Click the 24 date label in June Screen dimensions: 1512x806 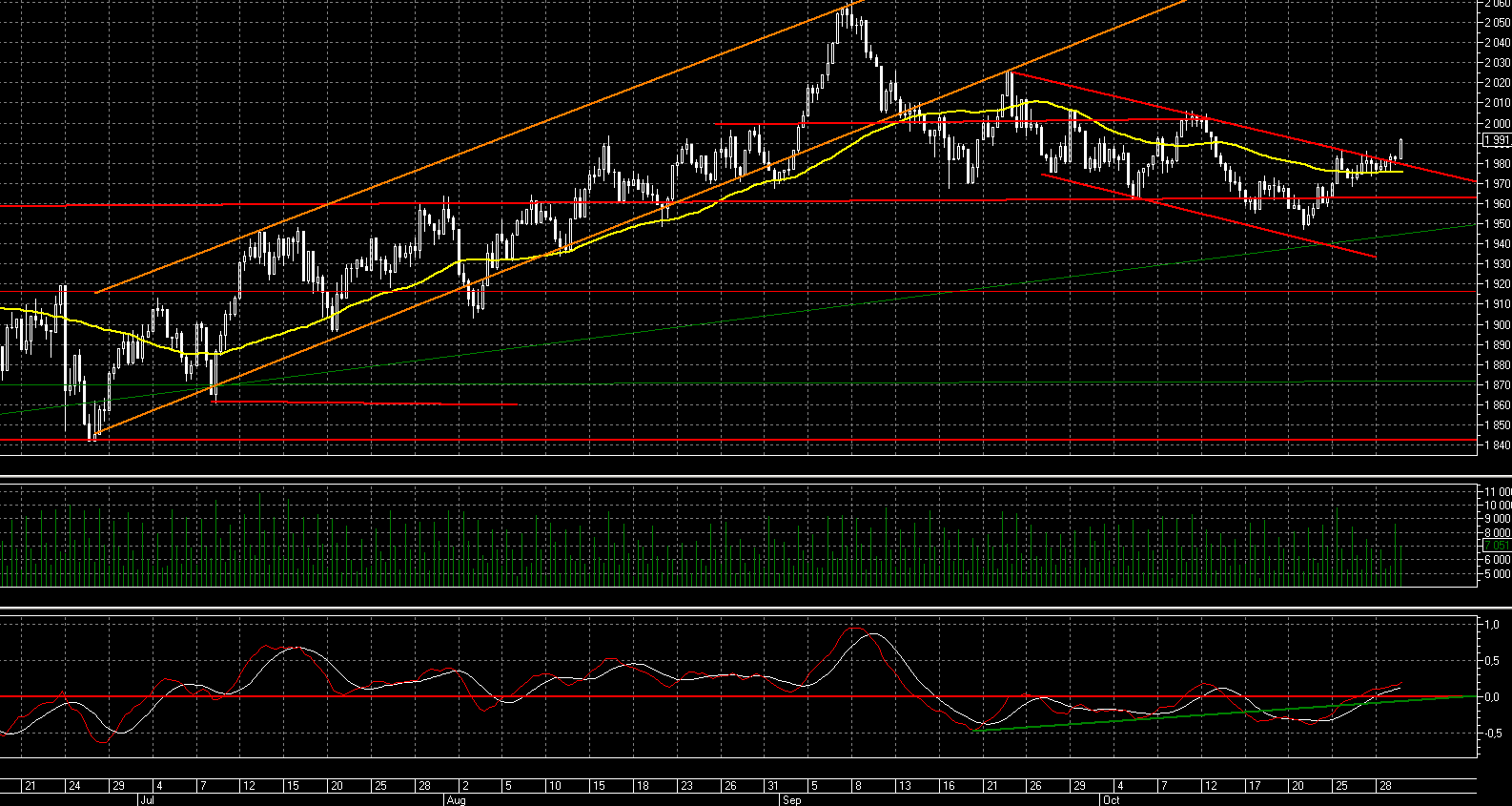(x=73, y=786)
